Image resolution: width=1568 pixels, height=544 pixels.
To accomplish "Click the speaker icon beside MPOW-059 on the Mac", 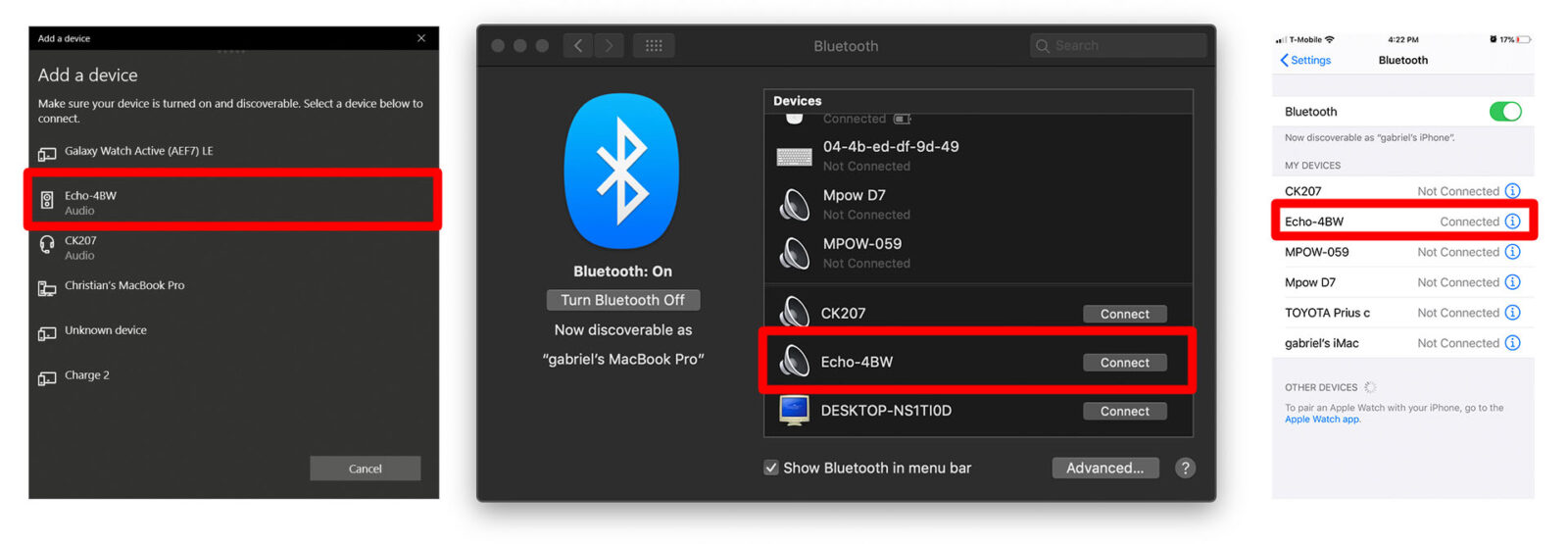I will pos(794,253).
